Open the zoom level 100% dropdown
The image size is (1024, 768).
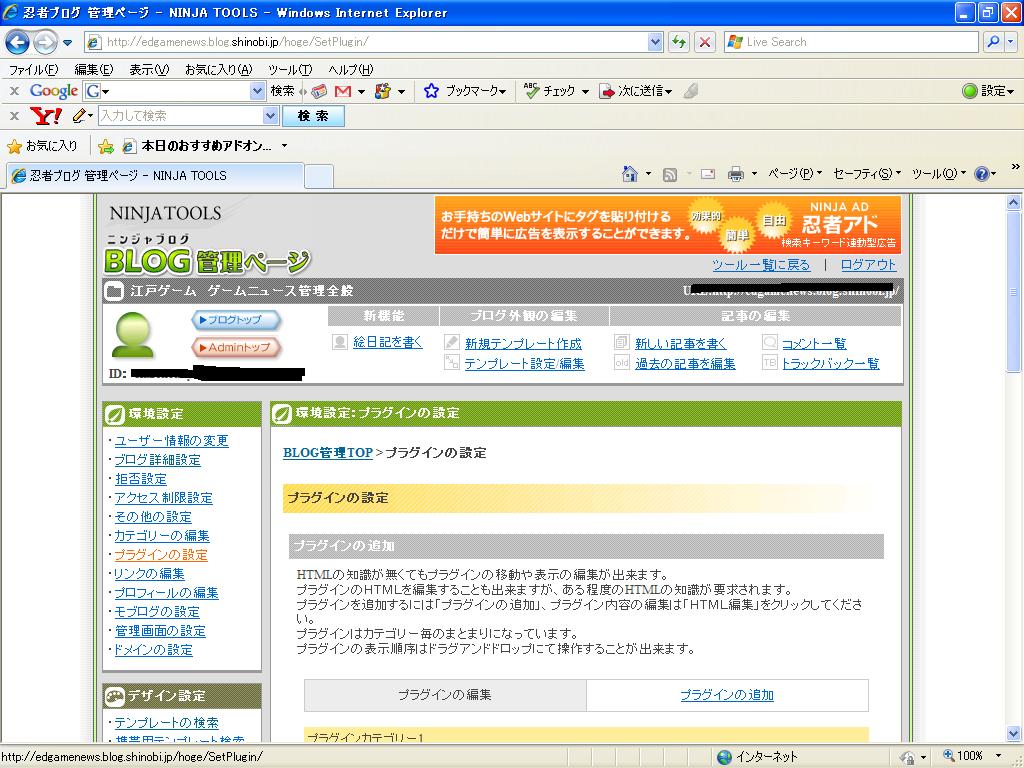pyautogui.click(x=998, y=756)
